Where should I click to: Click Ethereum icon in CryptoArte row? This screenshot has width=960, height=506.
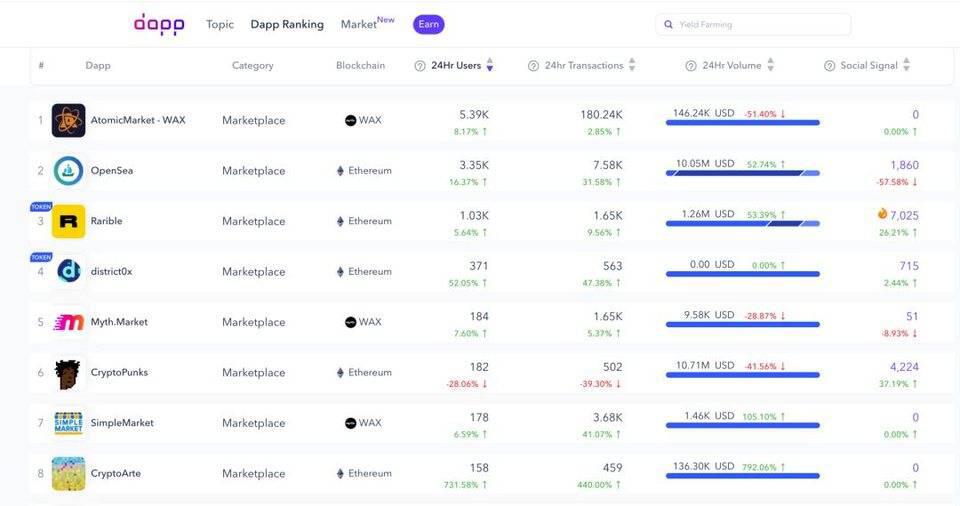340,474
